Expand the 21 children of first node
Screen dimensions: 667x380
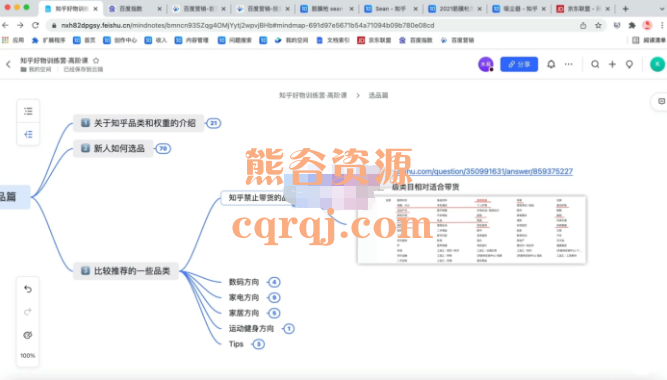point(214,123)
